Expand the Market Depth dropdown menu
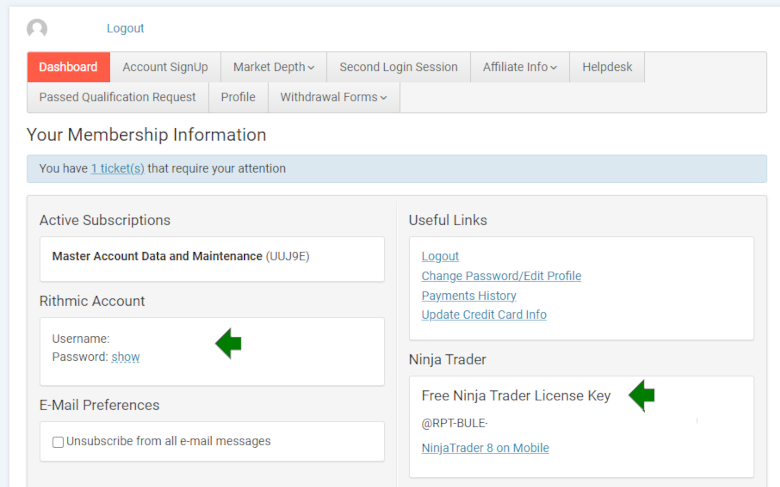 coord(273,67)
